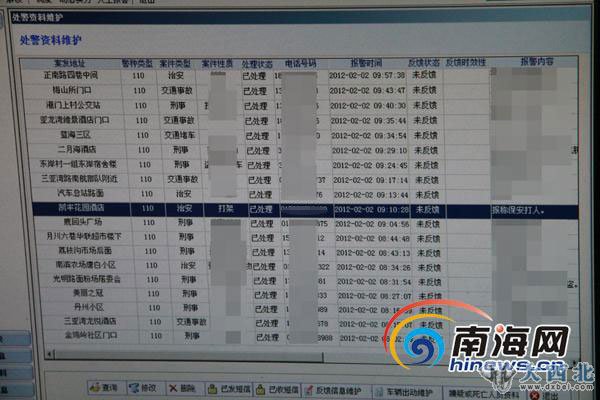
Task: Click the table's horizontal scrollbar thumb
Action: (x=189, y=355)
